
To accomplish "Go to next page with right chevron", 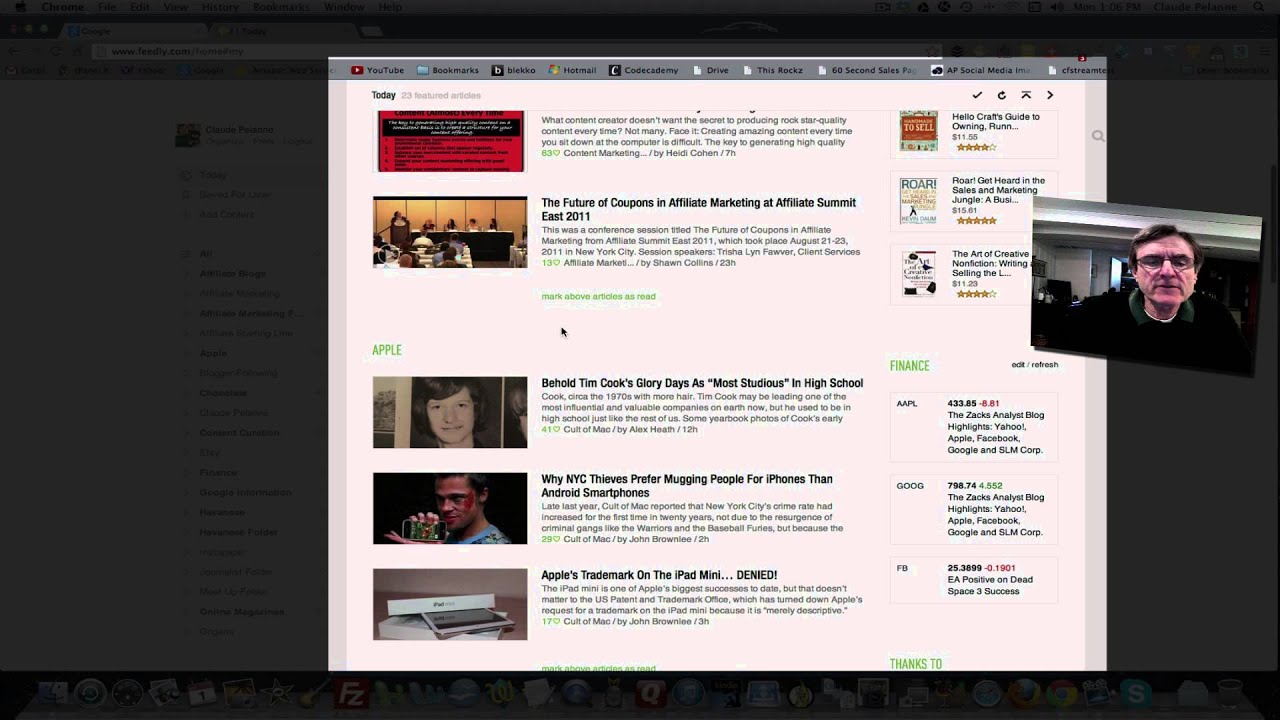I will (1050, 95).
